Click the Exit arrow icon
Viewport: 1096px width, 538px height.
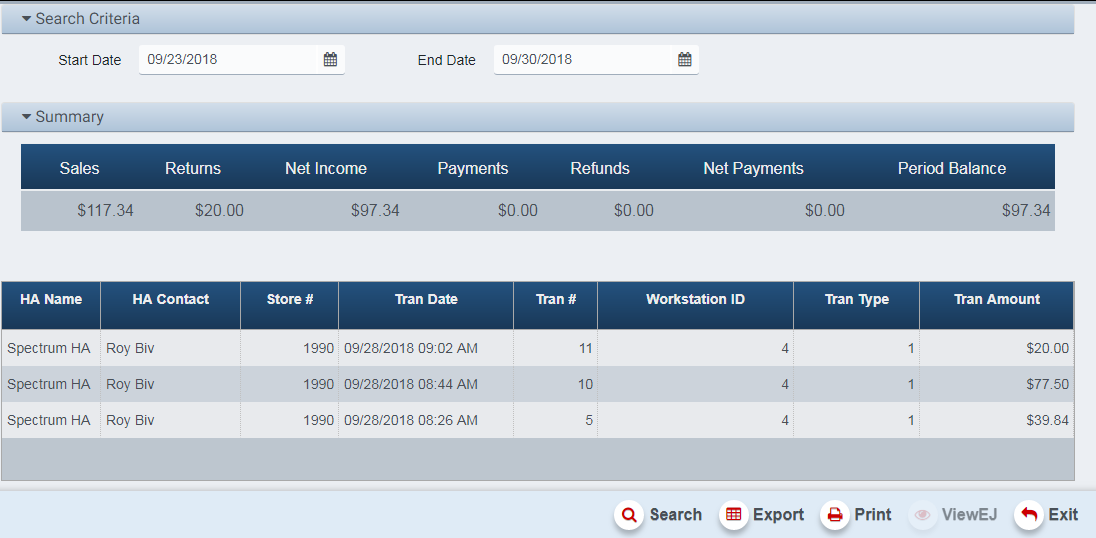(1029, 515)
